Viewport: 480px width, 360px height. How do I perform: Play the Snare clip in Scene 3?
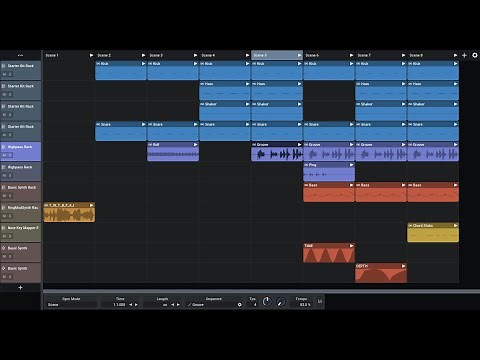(x=195, y=124)
